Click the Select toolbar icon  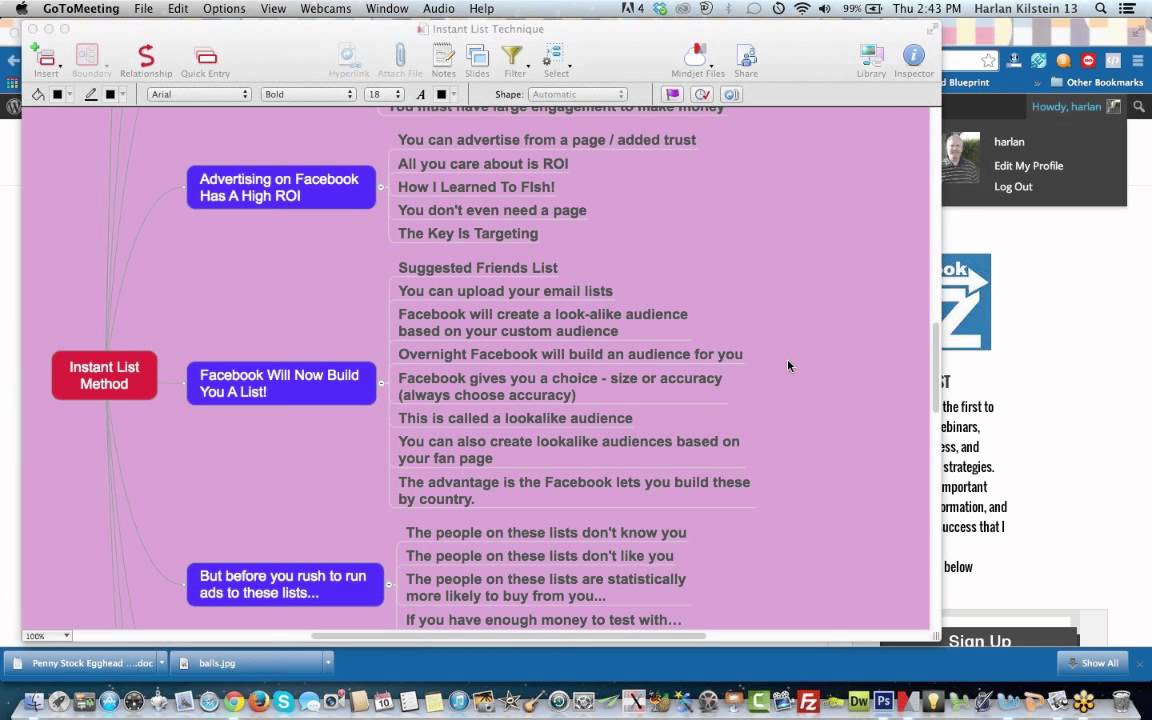click(554, 56)
